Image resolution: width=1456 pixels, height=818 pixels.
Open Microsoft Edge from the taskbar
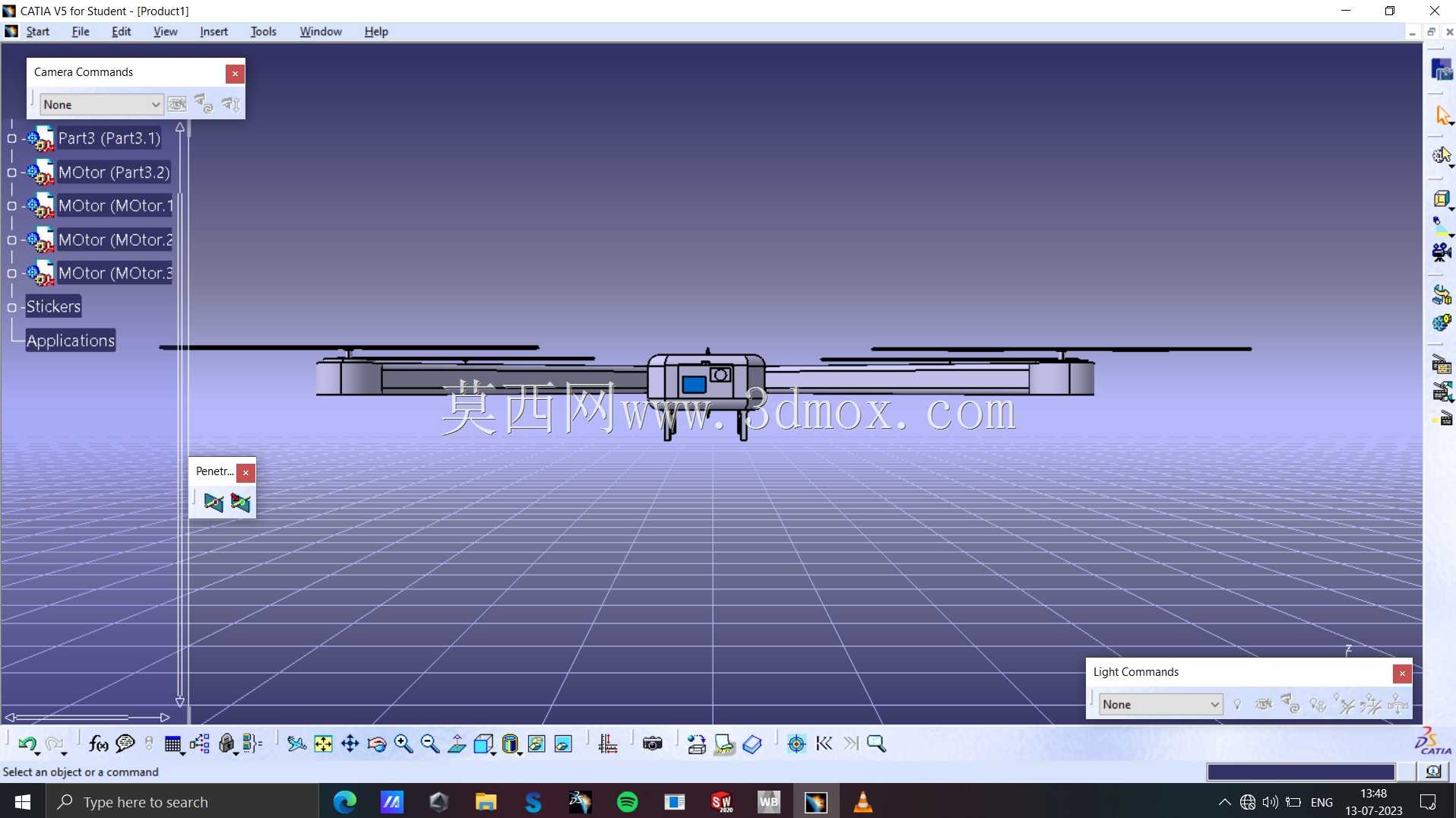[x=344, y=802]
